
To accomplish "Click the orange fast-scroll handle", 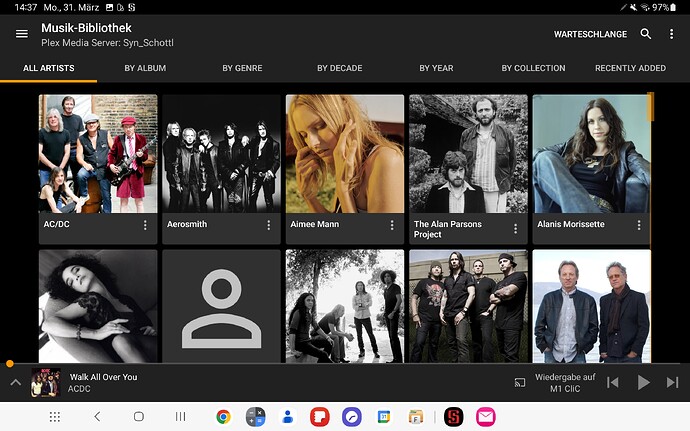I will pos(650,107).
